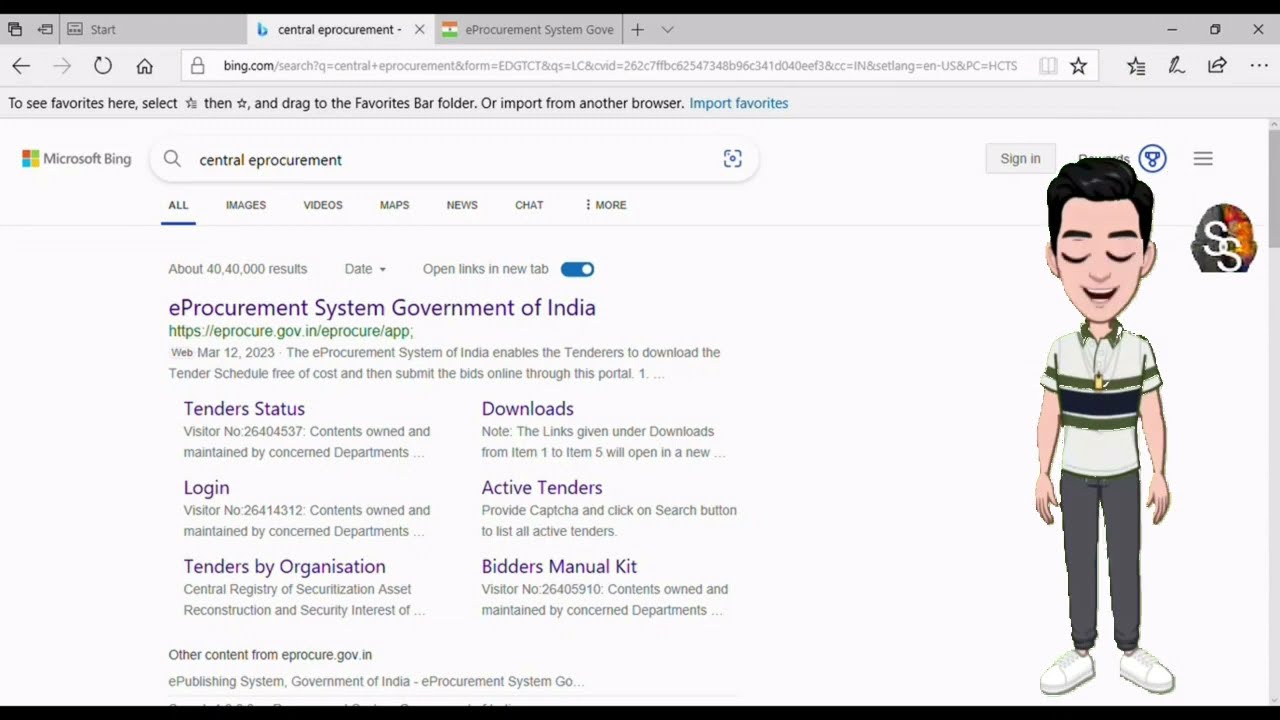
Task: Click Other content from eprocure.gov.in text
Action: pos(270,655)
